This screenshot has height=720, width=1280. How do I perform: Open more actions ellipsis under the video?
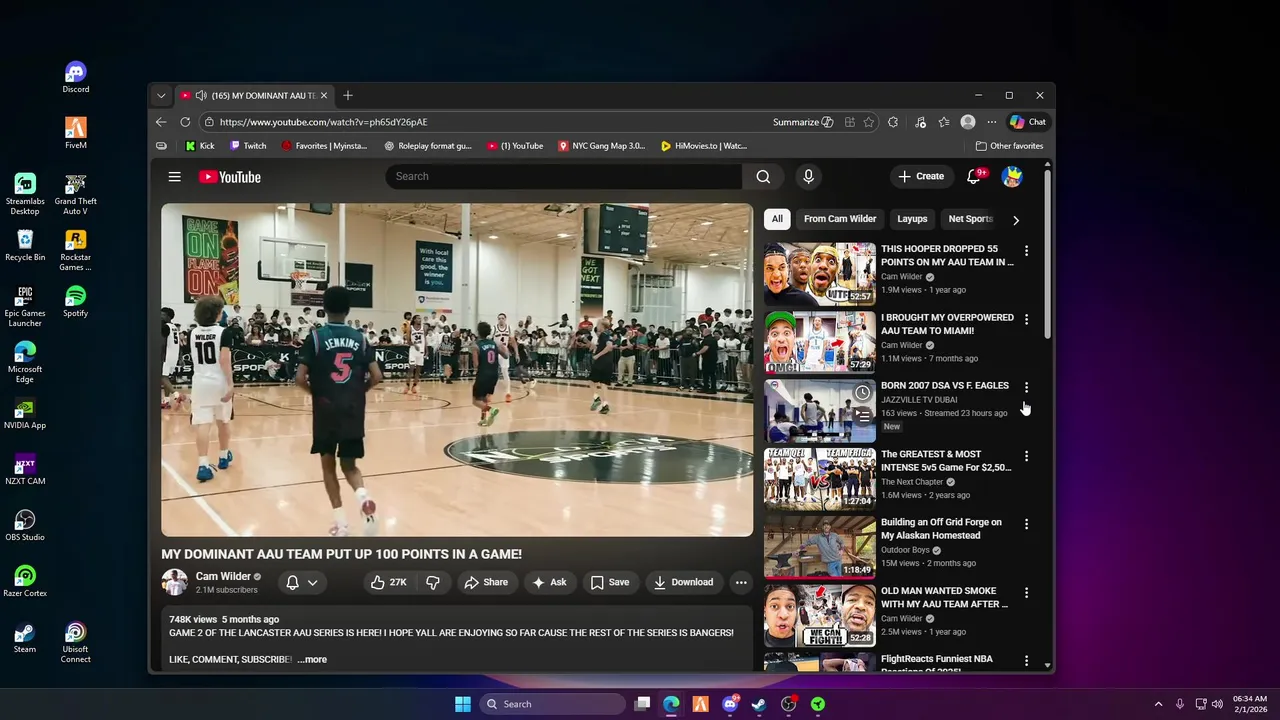coord(741,582)
